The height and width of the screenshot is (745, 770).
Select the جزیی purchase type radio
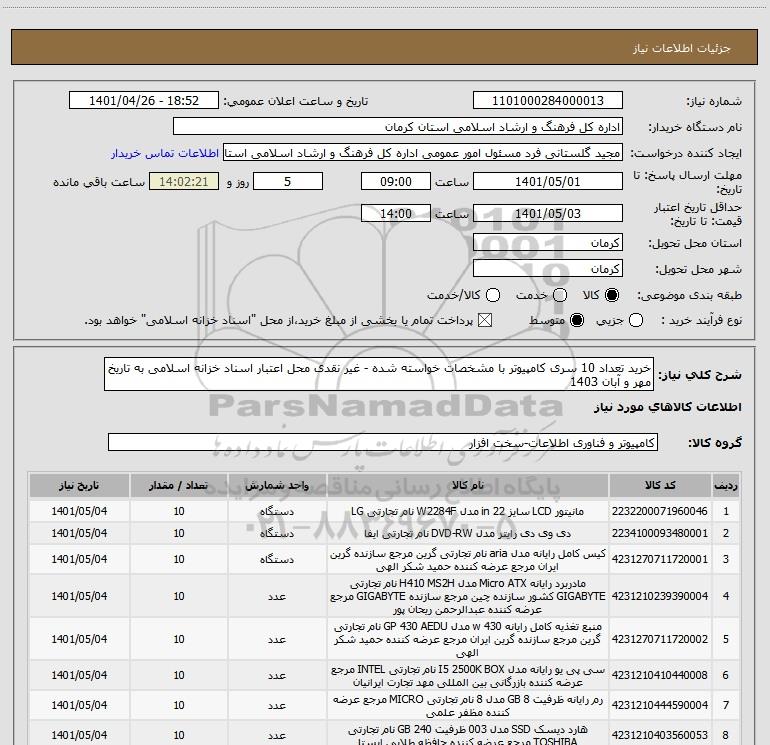tap(636, 320)
